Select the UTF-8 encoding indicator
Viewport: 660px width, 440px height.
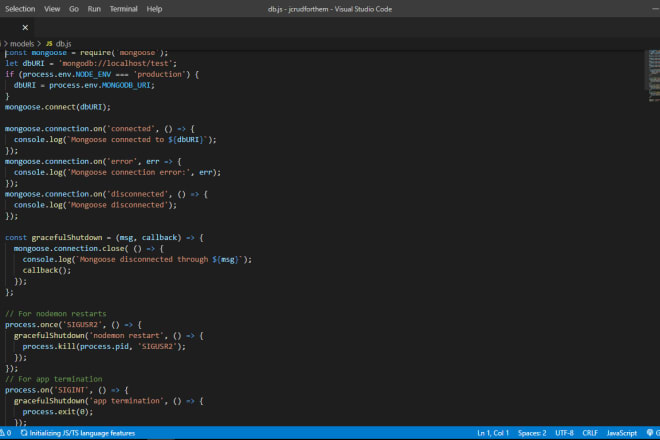(564, 433)
